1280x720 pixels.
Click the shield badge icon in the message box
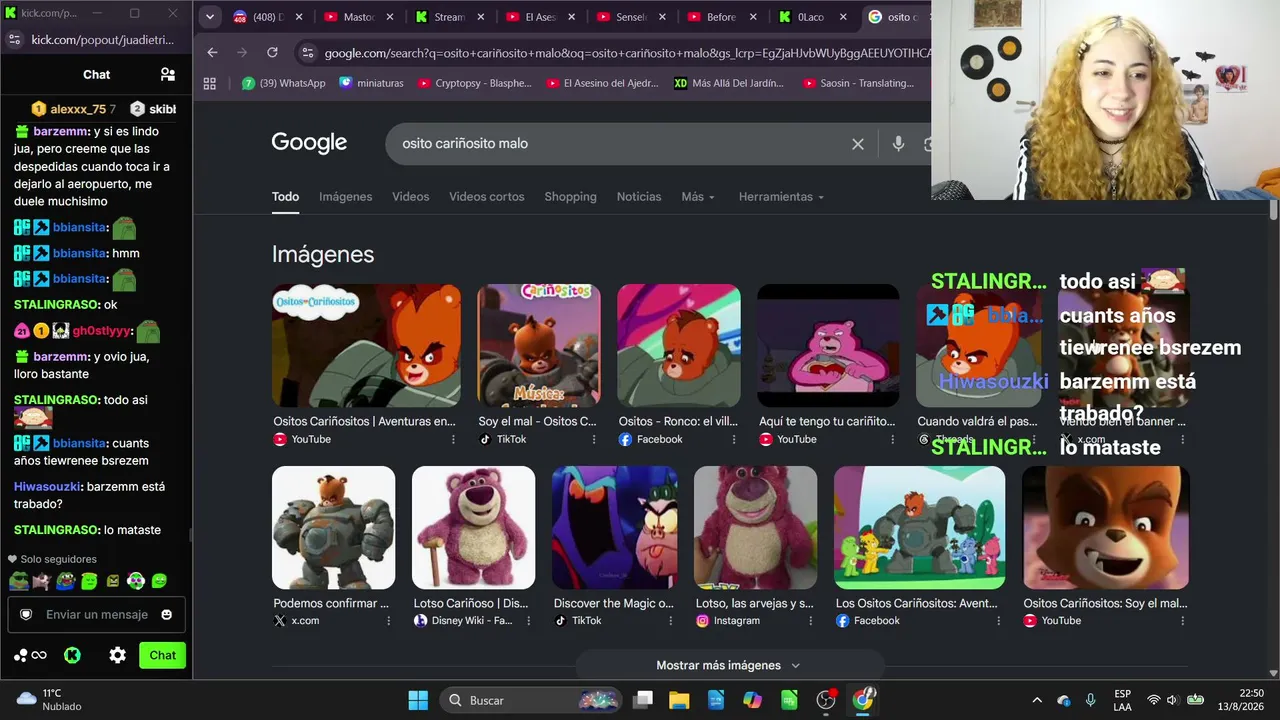[x=26, y=614]
